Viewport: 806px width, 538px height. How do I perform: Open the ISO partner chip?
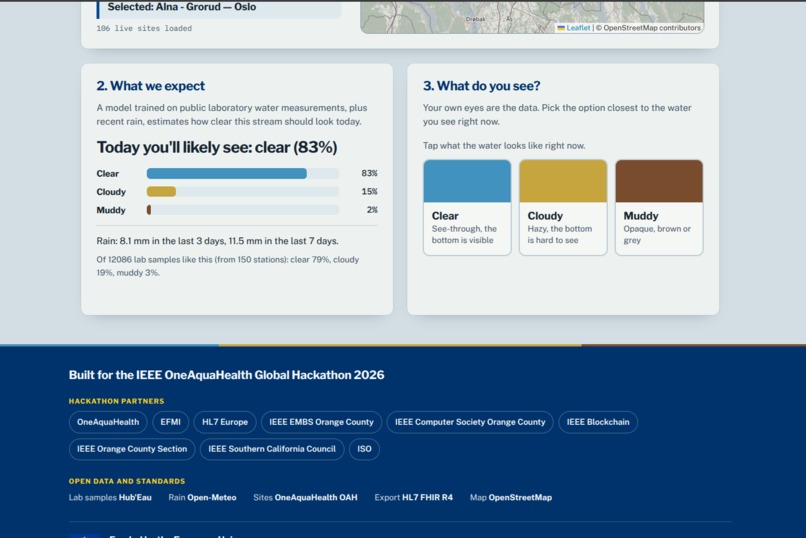click(x=364, y=449)
